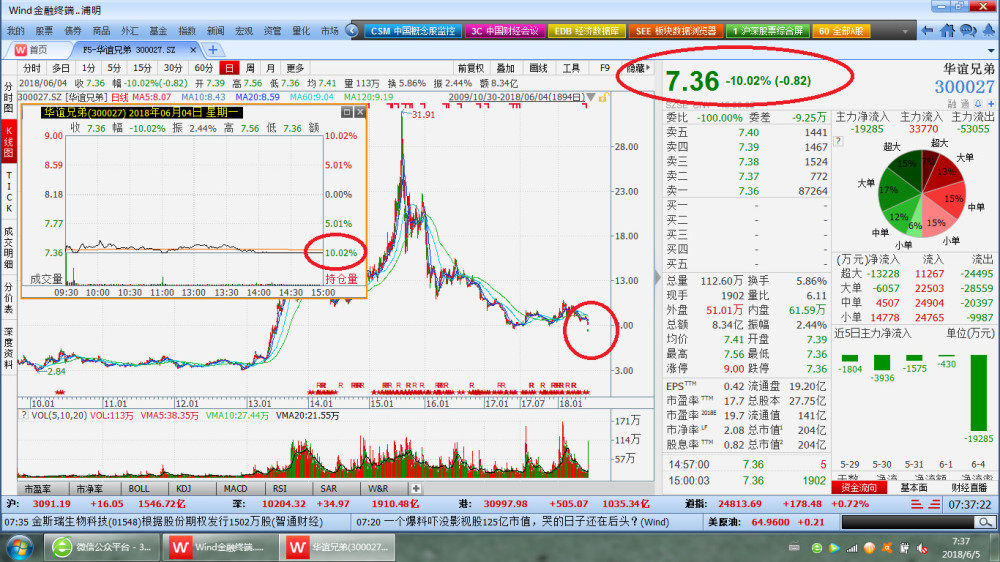The height and width of the screenshot is (562, 1000).
Task: Toggle the 隐藏 panel arrow
Action: tap(638, 68)
